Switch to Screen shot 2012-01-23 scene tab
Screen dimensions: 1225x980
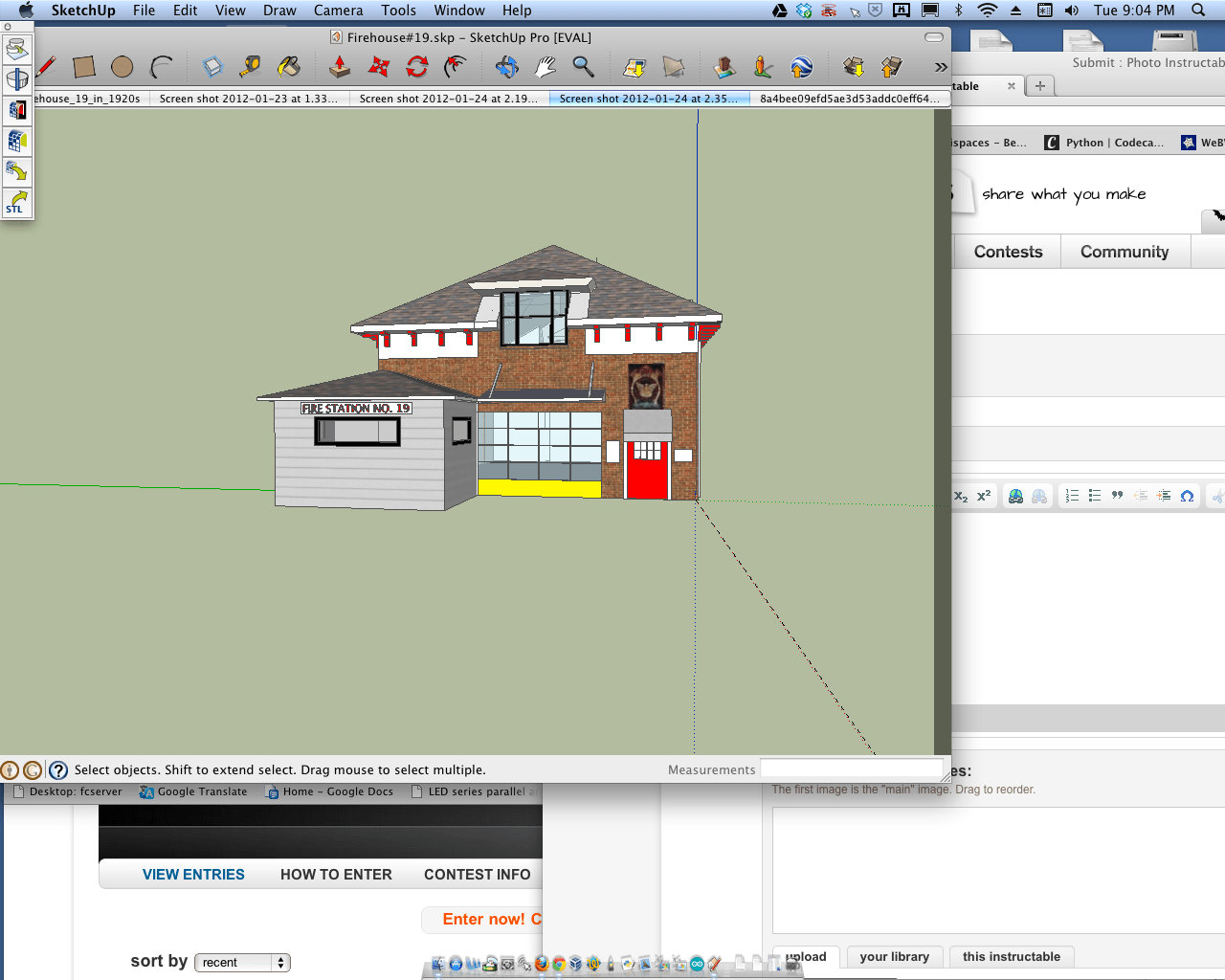pos(248,99)
